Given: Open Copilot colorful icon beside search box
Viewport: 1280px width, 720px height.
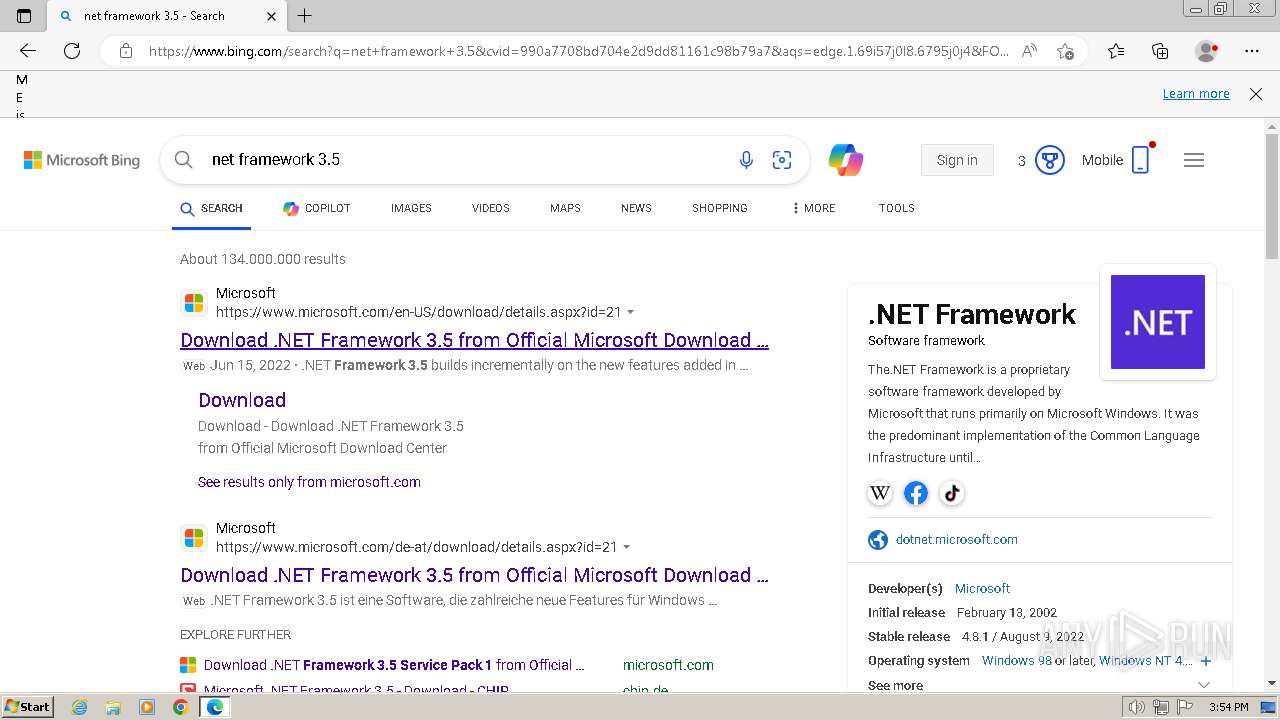Looking at the screenshot, I should 846,160.
